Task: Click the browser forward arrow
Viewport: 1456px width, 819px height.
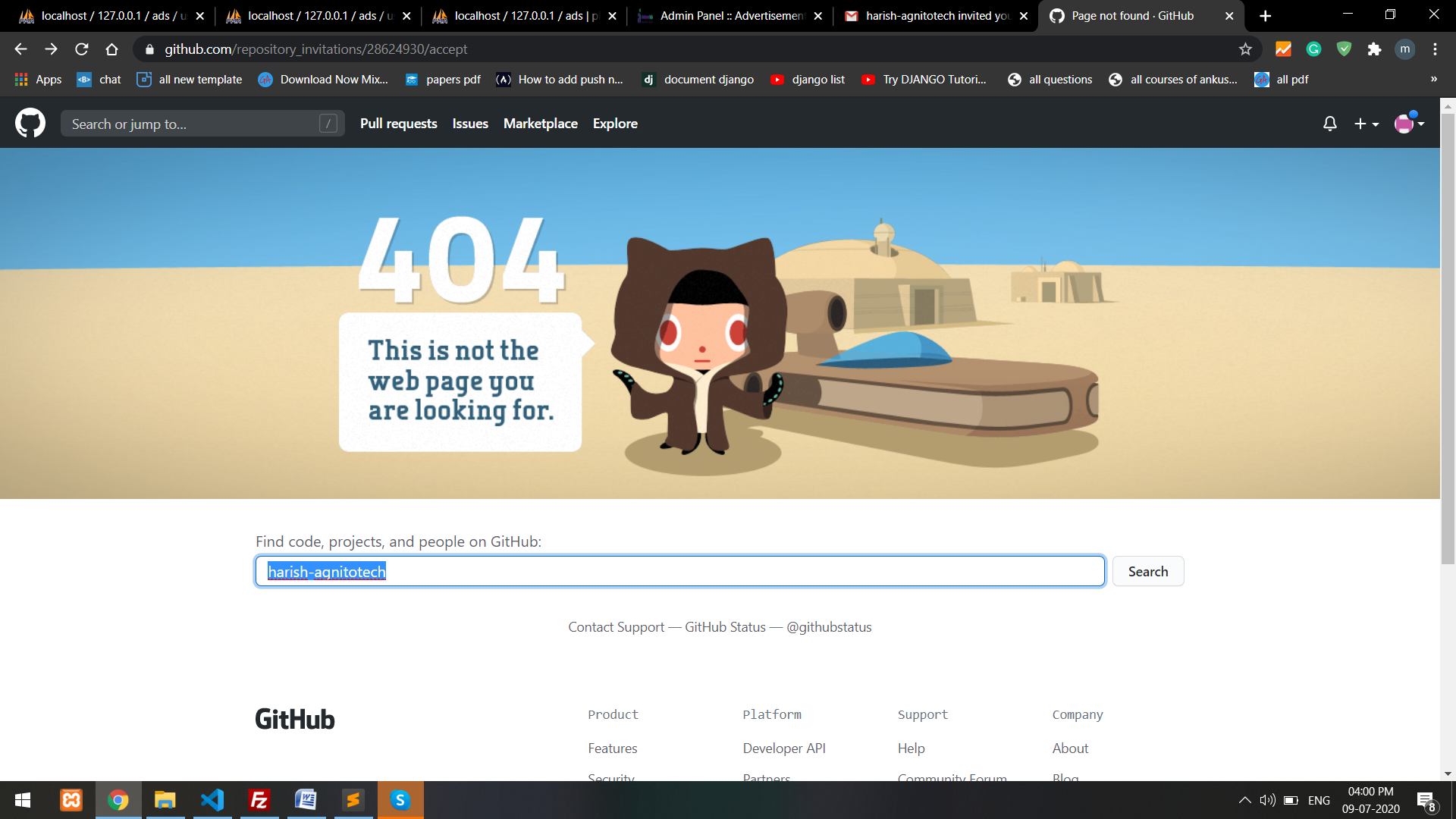Action: 51,49
